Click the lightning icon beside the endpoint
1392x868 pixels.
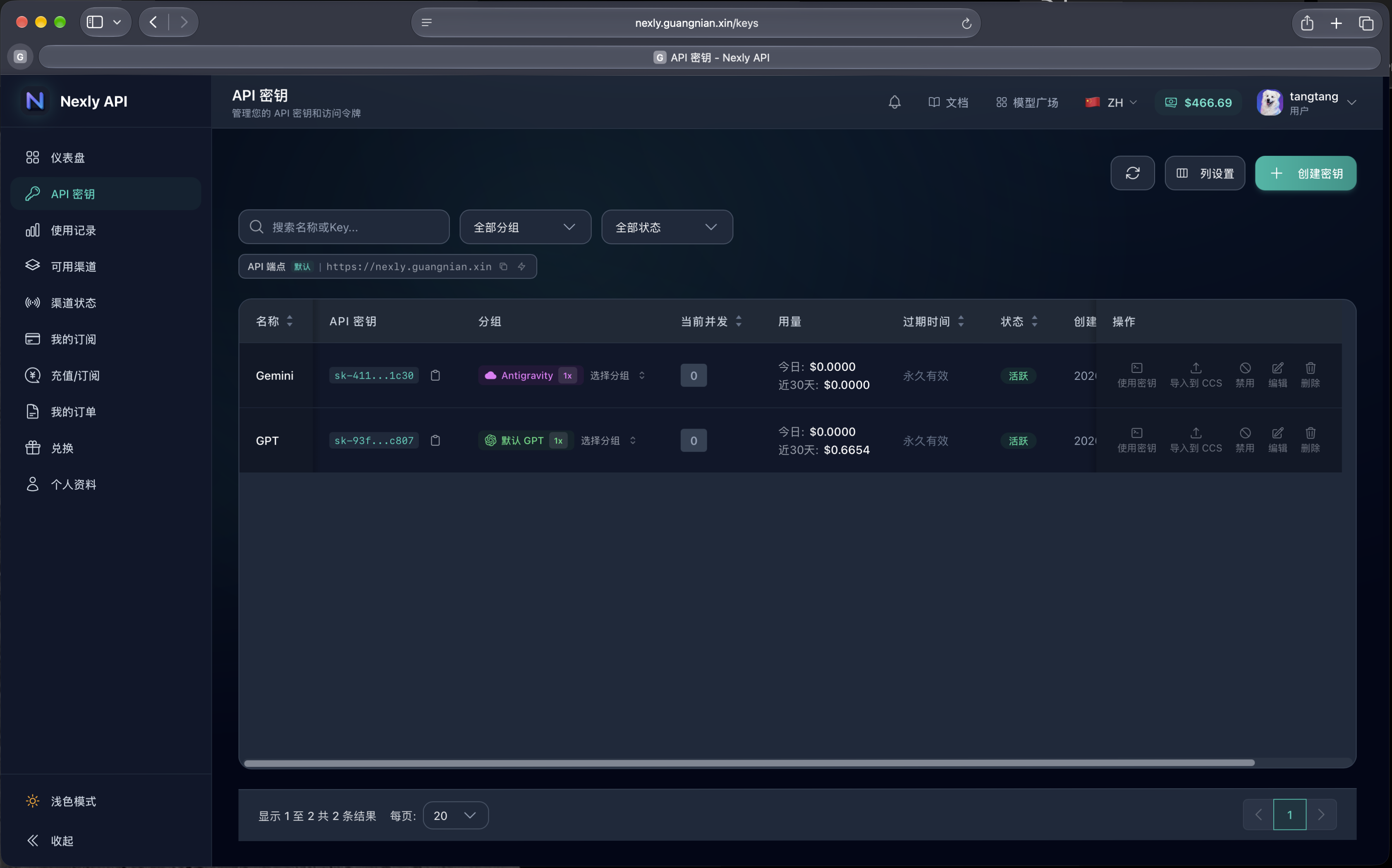point(521,266)
